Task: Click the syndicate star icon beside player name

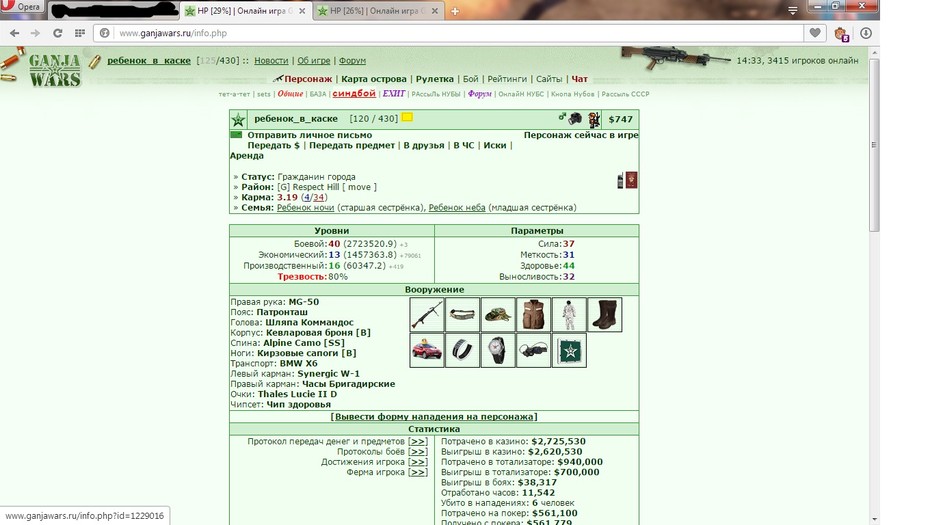Action: click(238, 120)
